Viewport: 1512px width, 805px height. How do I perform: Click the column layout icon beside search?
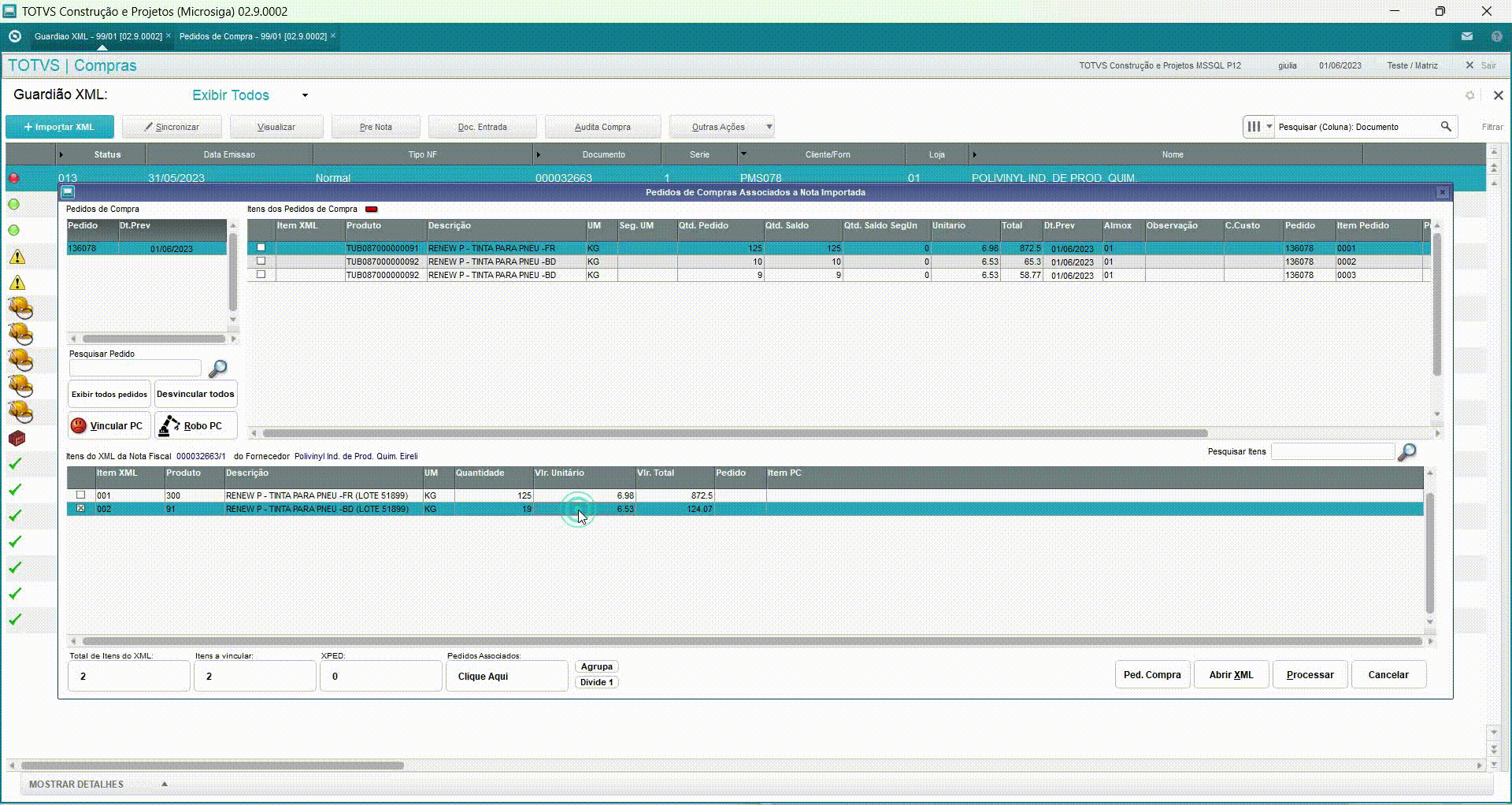pos(1254,127)
